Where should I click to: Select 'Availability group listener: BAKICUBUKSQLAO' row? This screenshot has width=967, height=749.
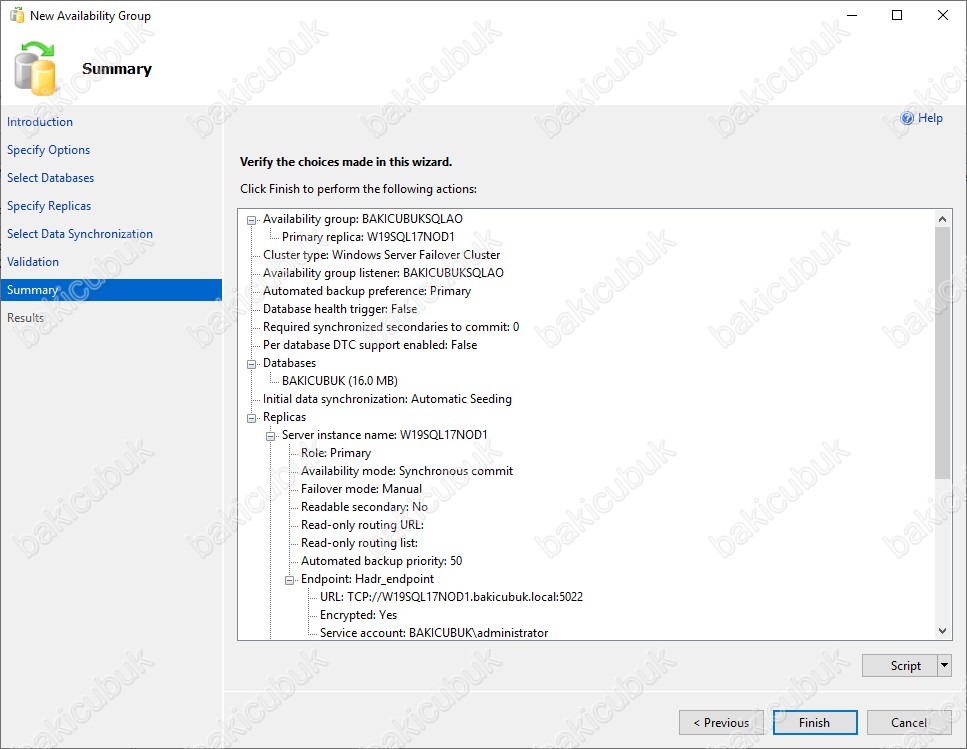[383, 272]
